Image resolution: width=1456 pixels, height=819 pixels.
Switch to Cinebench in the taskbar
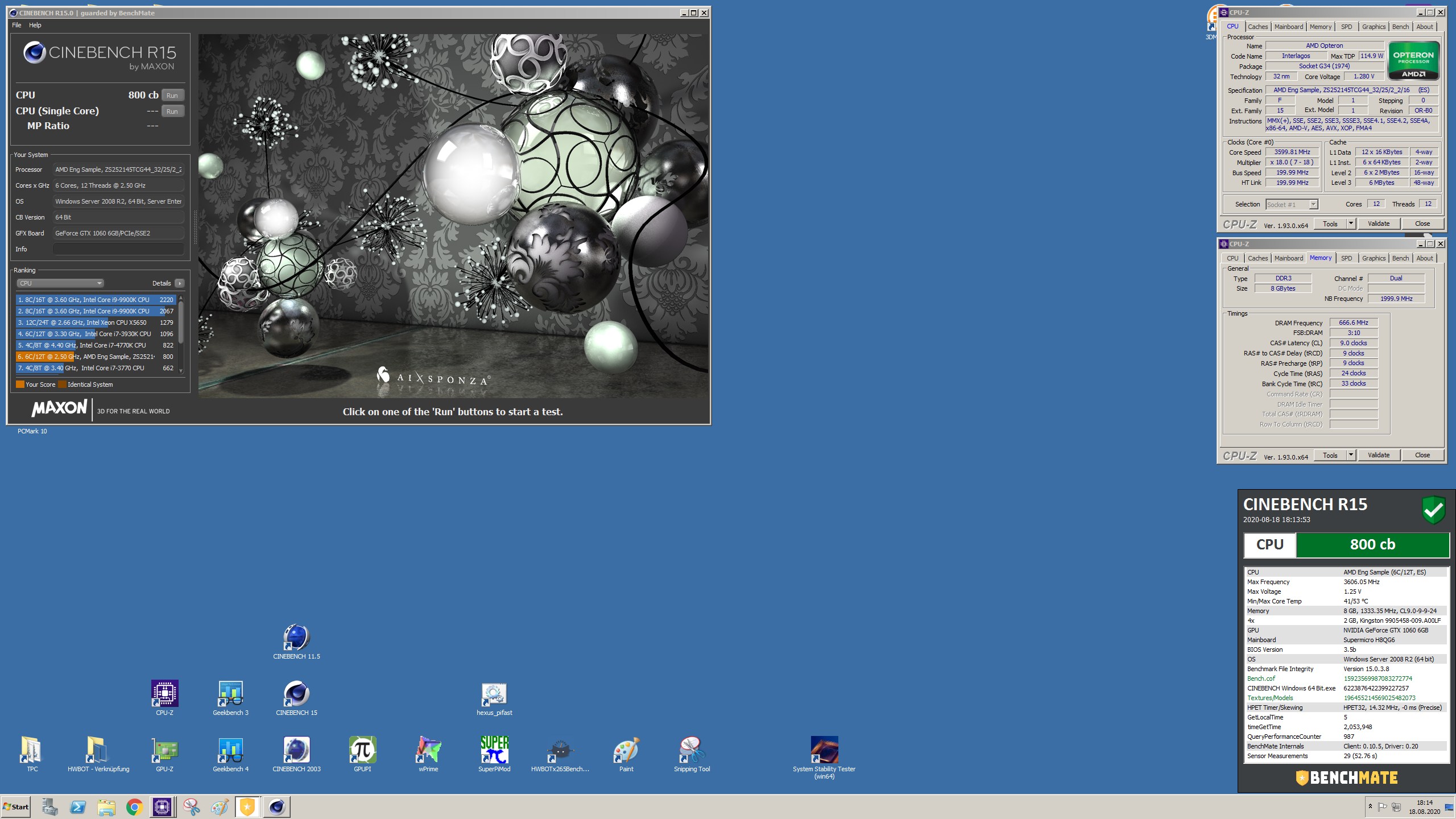[x=276, y=806]
